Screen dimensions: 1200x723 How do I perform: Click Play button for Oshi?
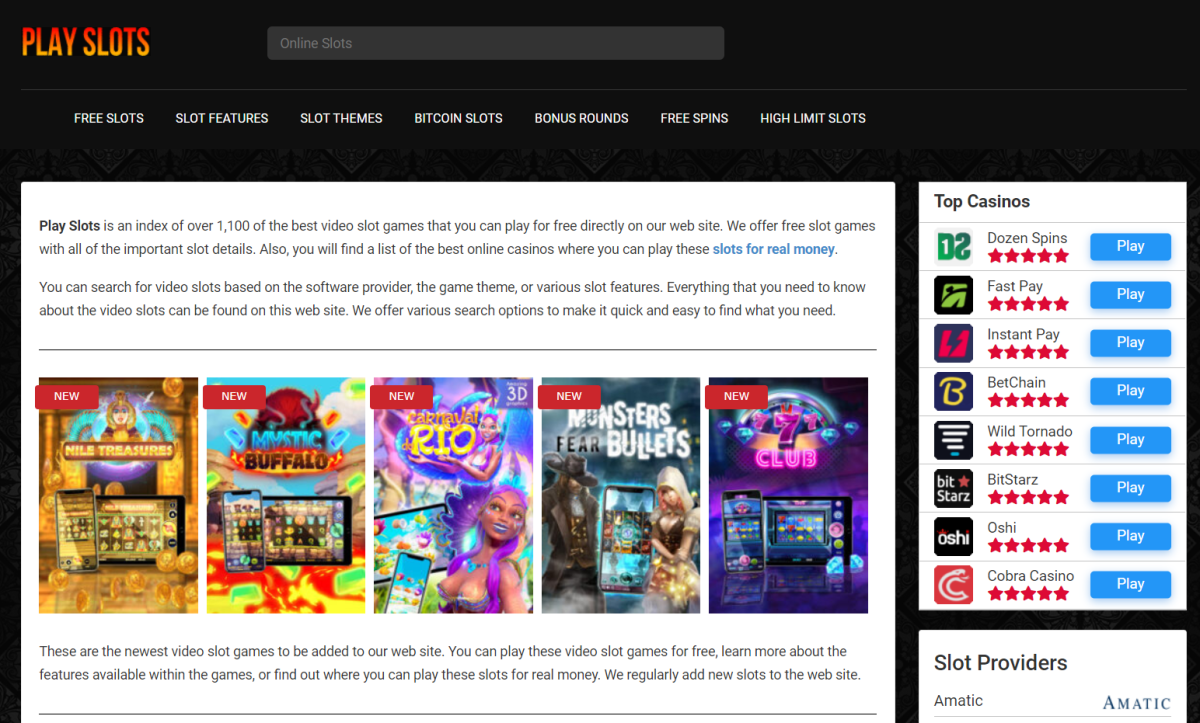[x=1130, y=535]
